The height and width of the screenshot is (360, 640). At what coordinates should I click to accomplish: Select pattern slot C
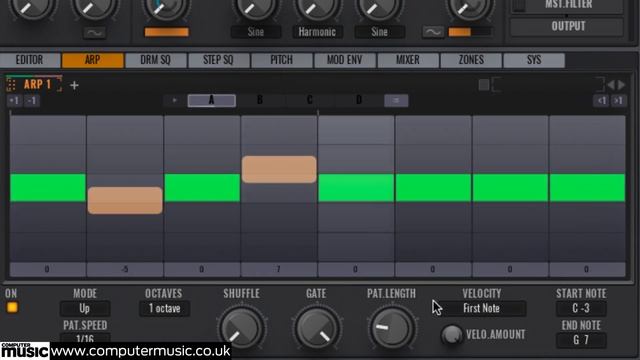pos(310,100)
